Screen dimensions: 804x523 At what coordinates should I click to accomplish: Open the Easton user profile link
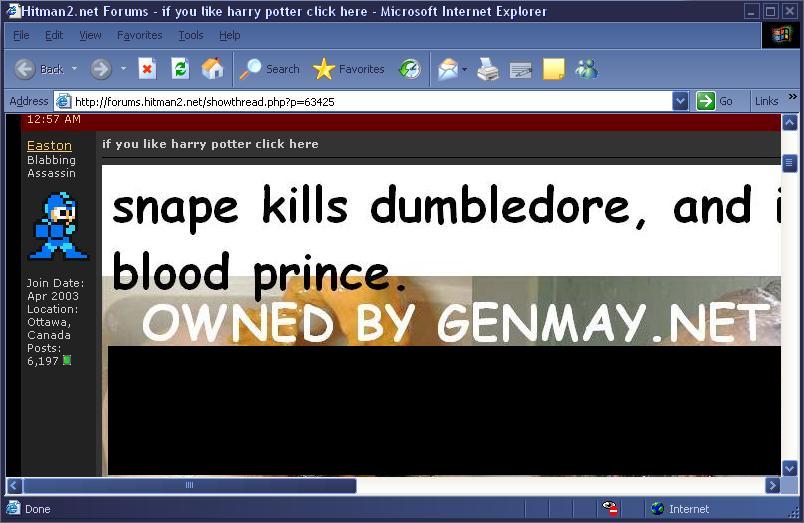click(x=49, y=146)
